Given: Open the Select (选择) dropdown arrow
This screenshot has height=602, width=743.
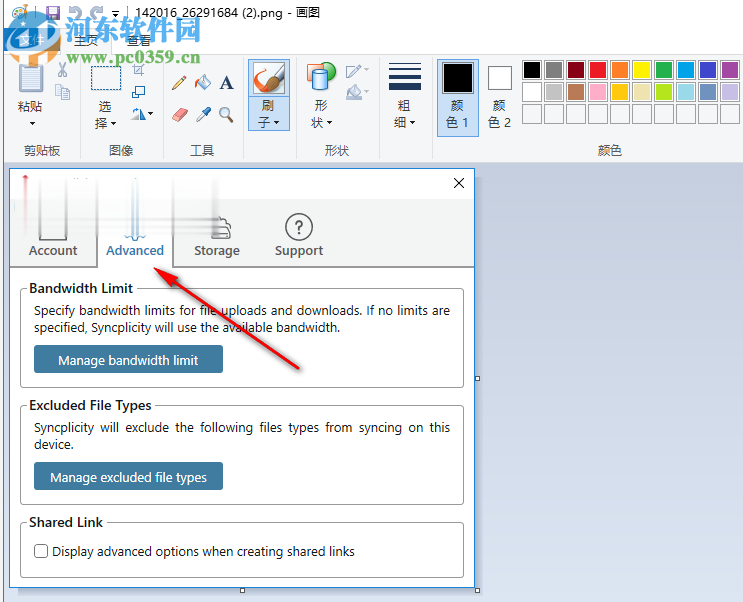Looking at the screenshot, I should click(x=114, y=124).
